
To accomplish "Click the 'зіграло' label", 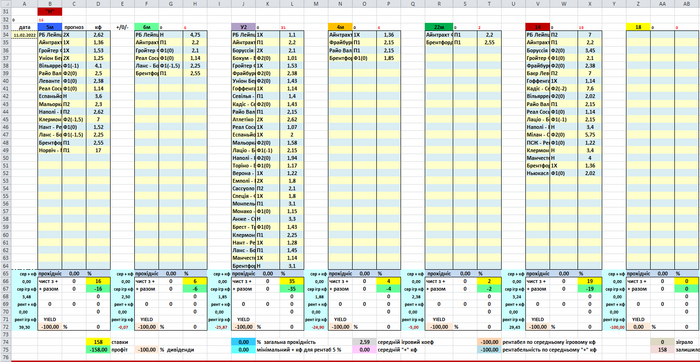I will (x=685, y=342).
